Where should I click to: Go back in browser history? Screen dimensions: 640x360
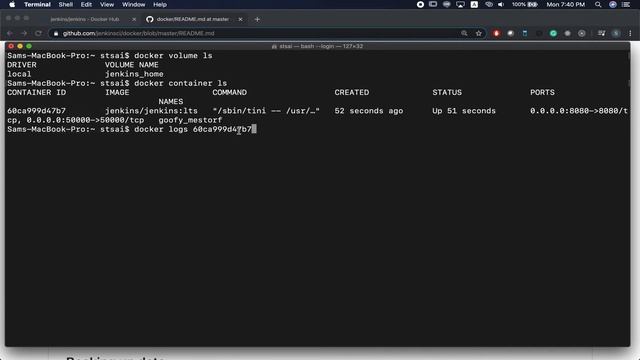[x=10, y=33]
